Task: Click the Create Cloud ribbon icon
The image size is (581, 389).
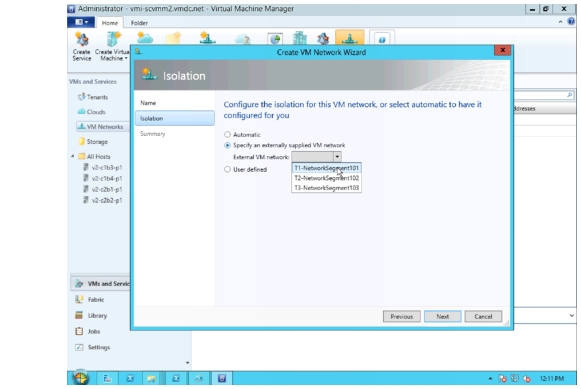Action: tap(145, 38)
